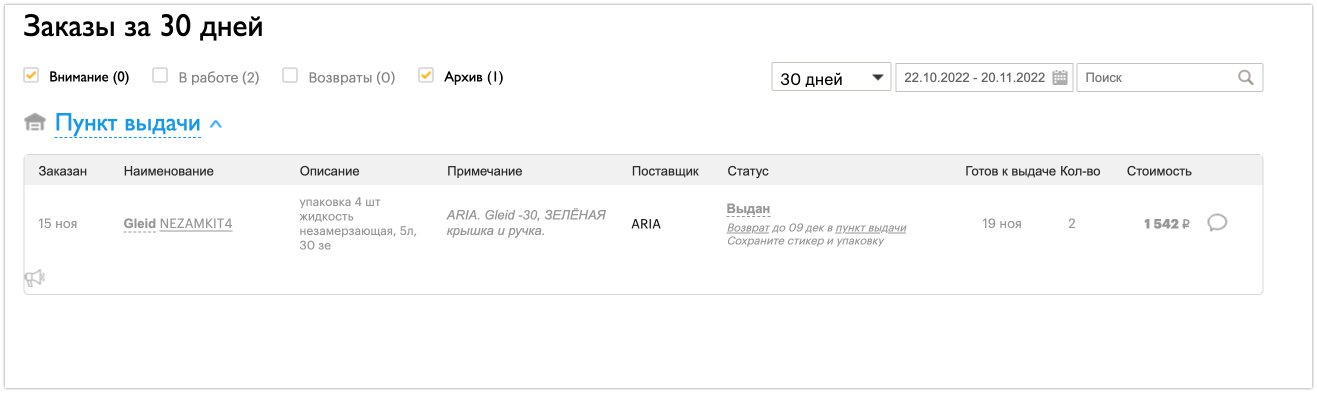Sort by the Стоимость column header
The width and height of the screenshot is (1317, 393).
tap(1159, 171)
